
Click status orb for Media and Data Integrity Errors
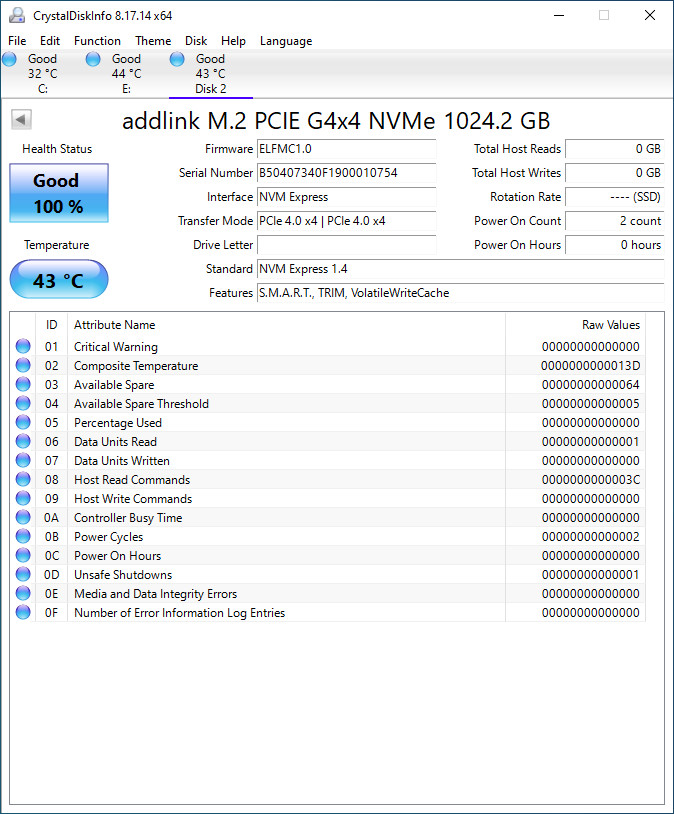click(23, 593)
